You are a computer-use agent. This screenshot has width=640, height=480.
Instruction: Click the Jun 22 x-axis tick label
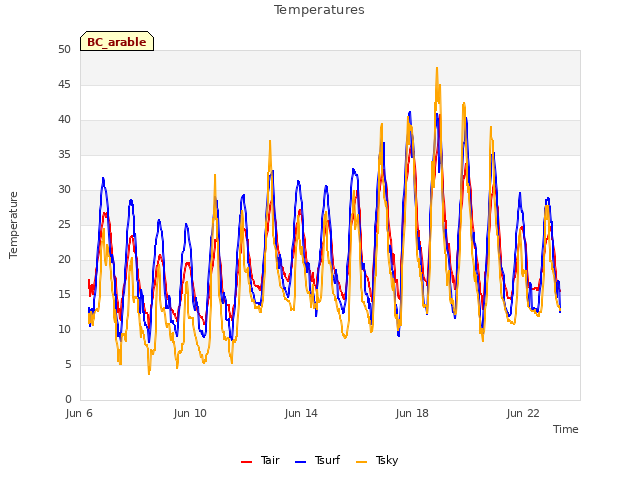pyautogui.click(x=523, y=413)
